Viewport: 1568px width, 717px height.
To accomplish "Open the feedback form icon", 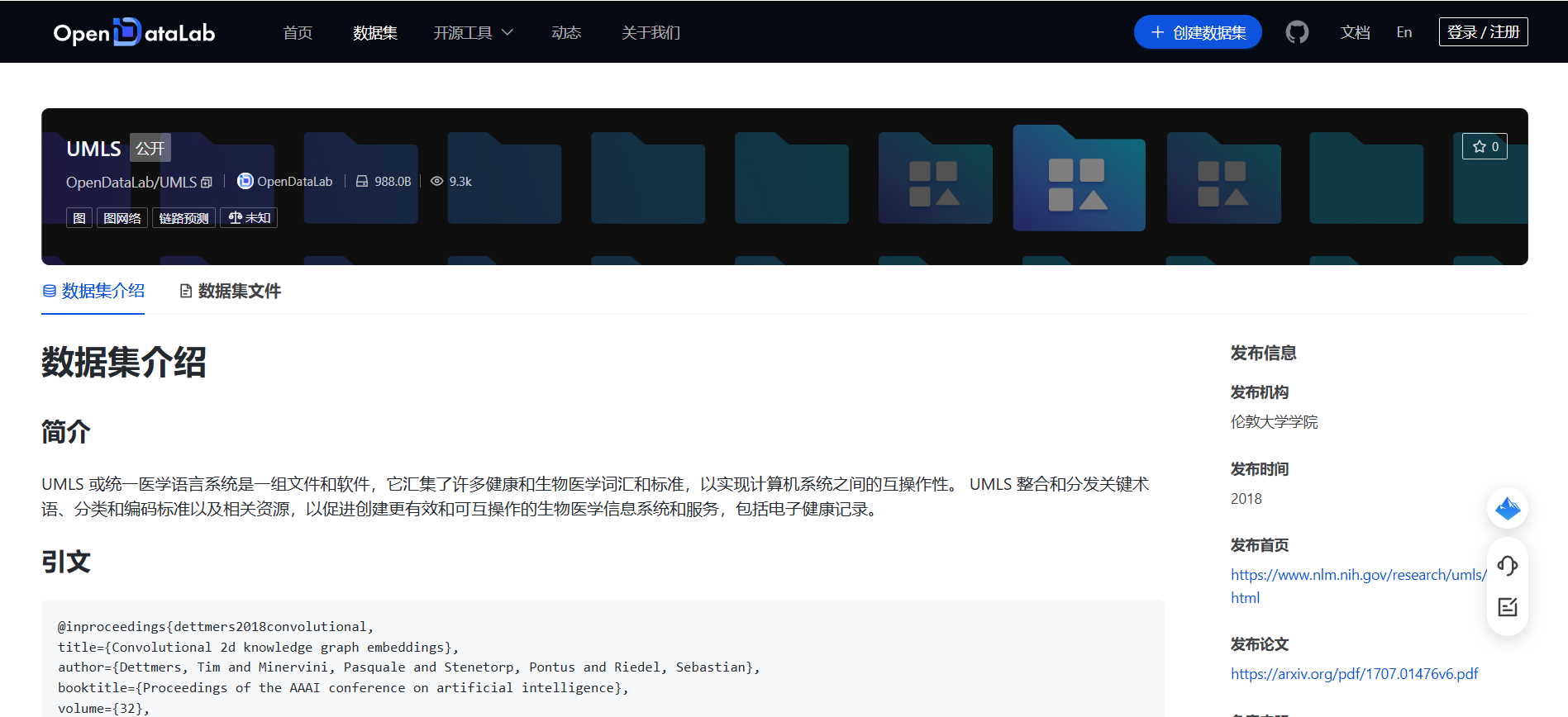I will [x=1508, y=607].
